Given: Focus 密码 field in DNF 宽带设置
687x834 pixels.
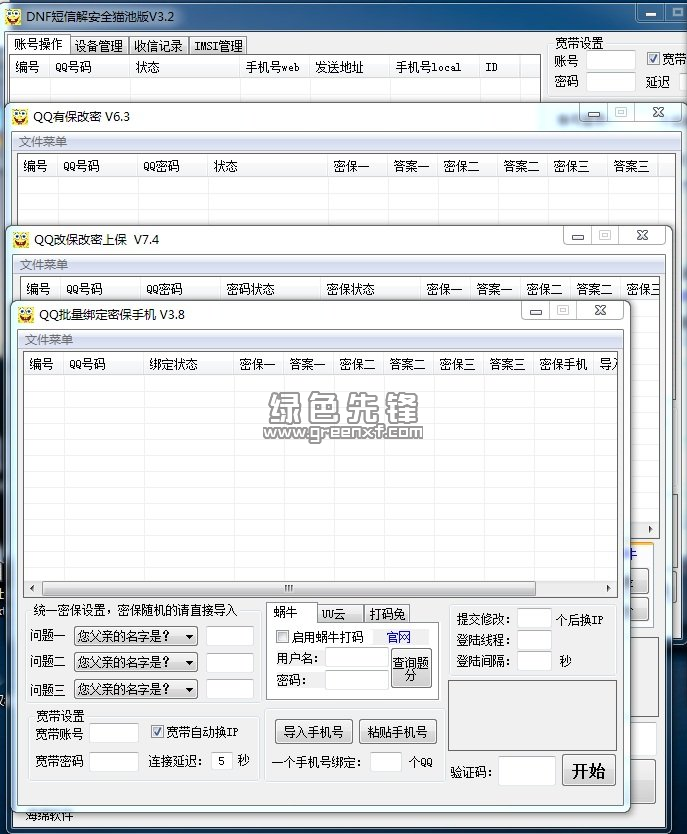Looking at the screenshot, I should [611, 81].
